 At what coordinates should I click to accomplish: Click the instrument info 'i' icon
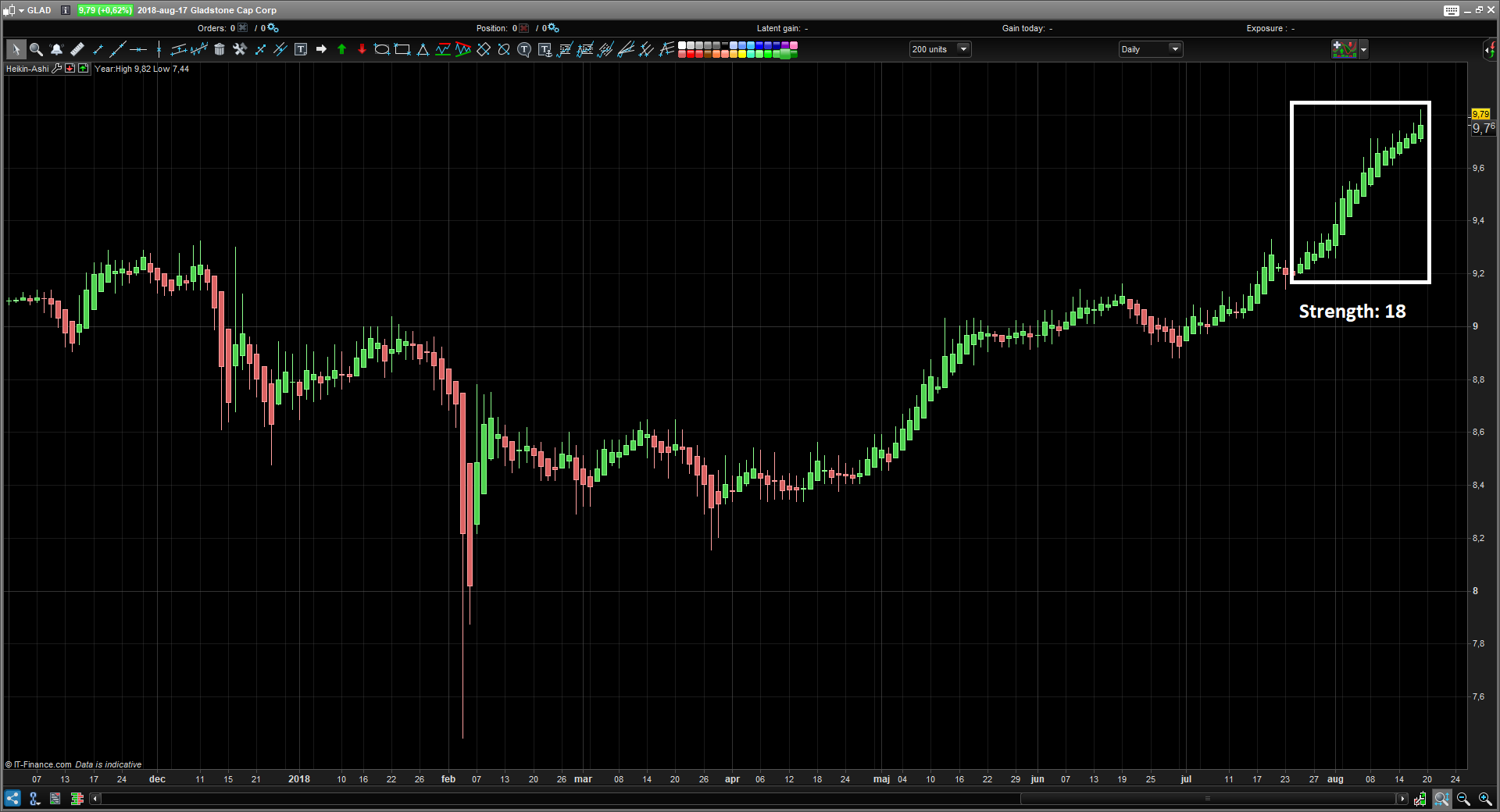tap(66, 10)
